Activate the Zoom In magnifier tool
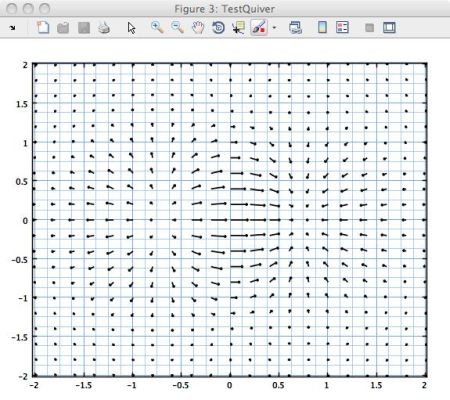 pos(157,27)
